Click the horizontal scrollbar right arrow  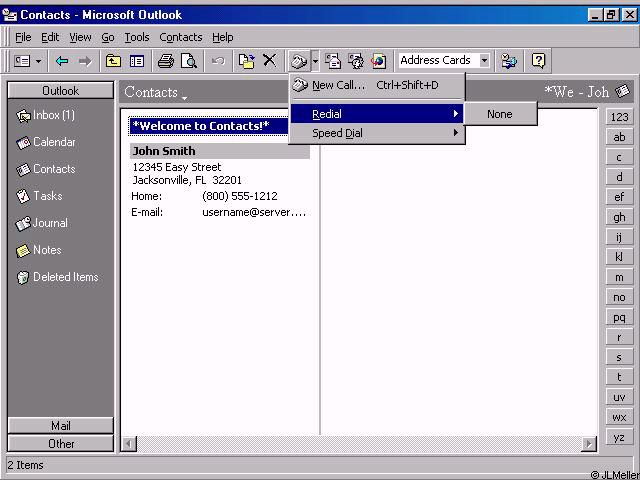click(x=589, y=444)
